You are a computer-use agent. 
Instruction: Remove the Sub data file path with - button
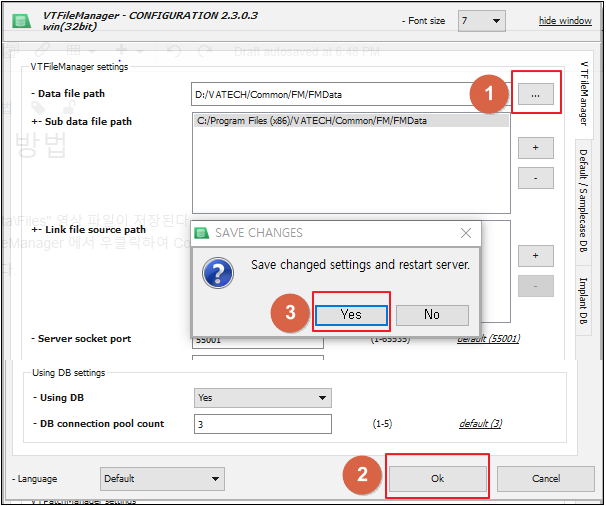(x=535, y=178)
